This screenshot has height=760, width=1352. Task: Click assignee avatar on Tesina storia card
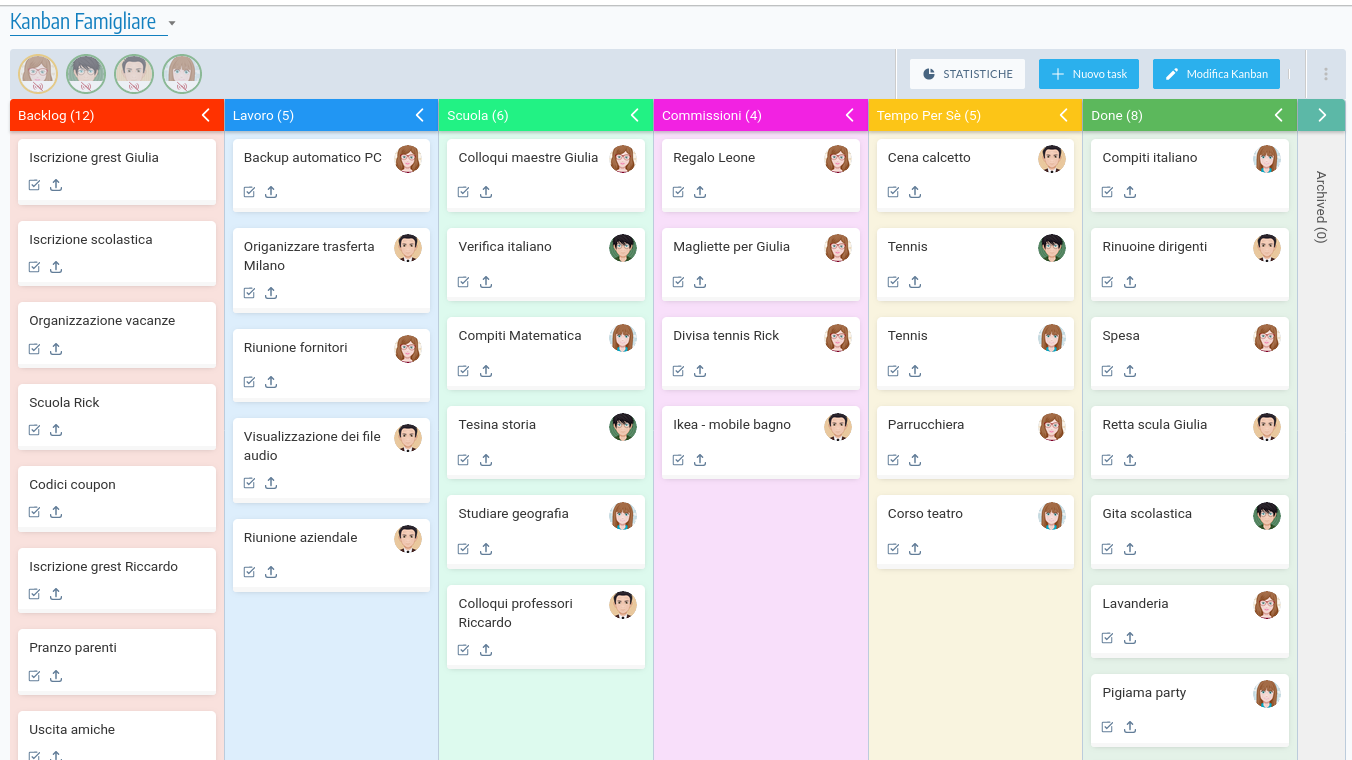623,427
